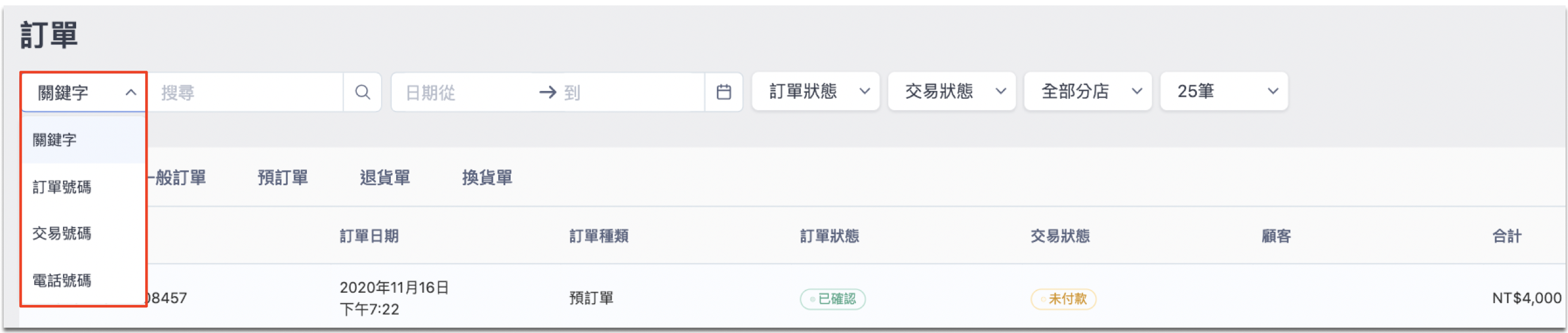Expand the 交易狀態 filter dropdown
The width and height of the screenshot is (1568, 333).
(x=951, y=91)
